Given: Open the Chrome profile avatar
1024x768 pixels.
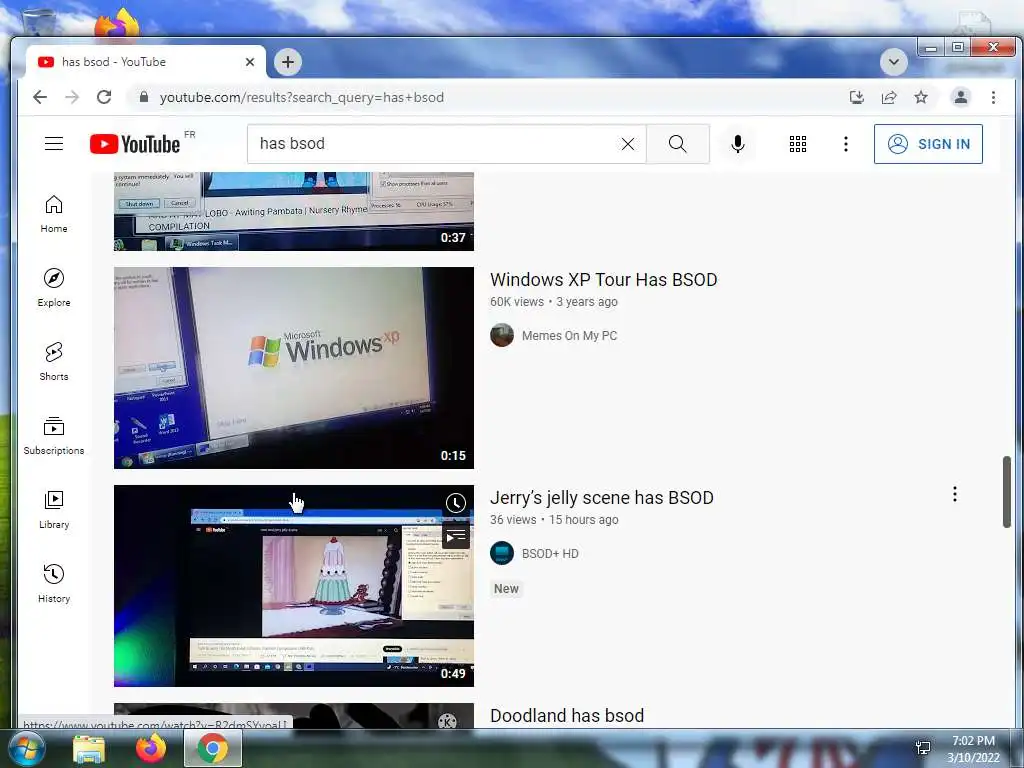Looking at the screenshot, I should pos(961,97).
